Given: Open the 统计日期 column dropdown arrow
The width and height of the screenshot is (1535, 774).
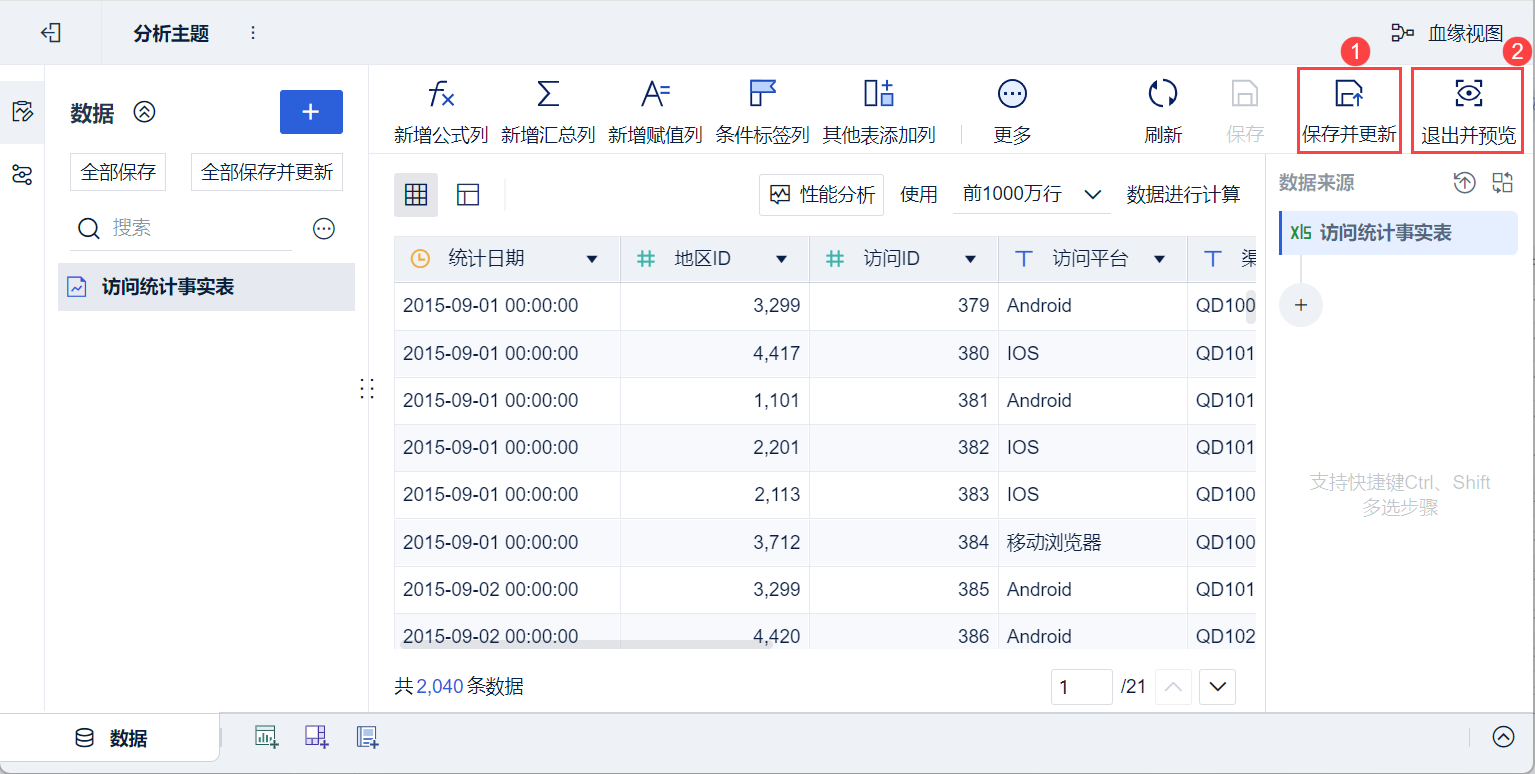Looking at the screenshot, I should click(591, 260).
